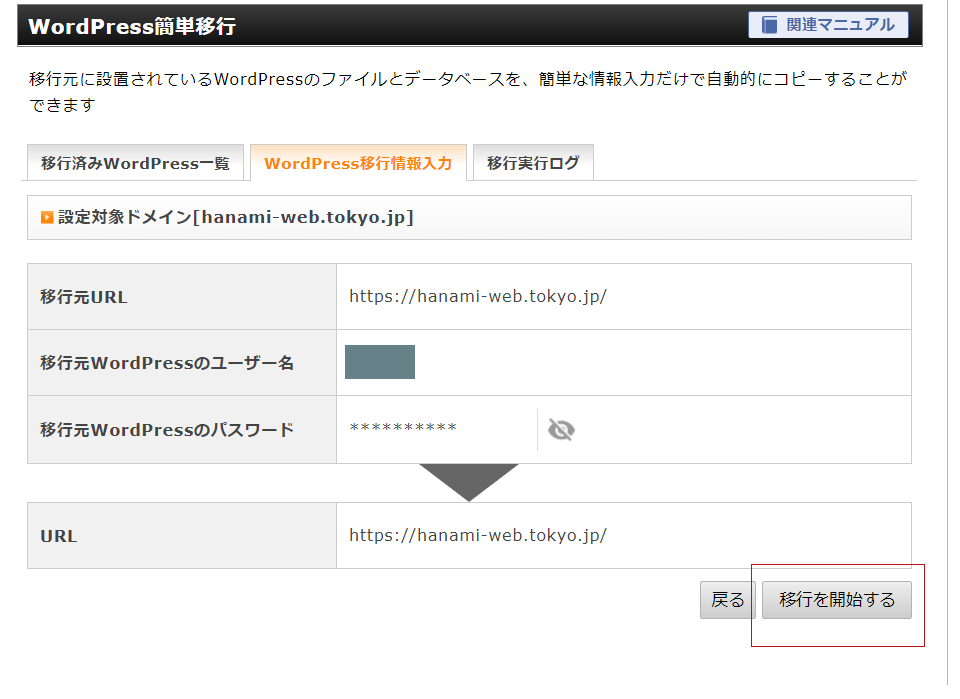The image size is (960, 699).
Task: Toggle password visibility eye icon
Action: point(561,430)
